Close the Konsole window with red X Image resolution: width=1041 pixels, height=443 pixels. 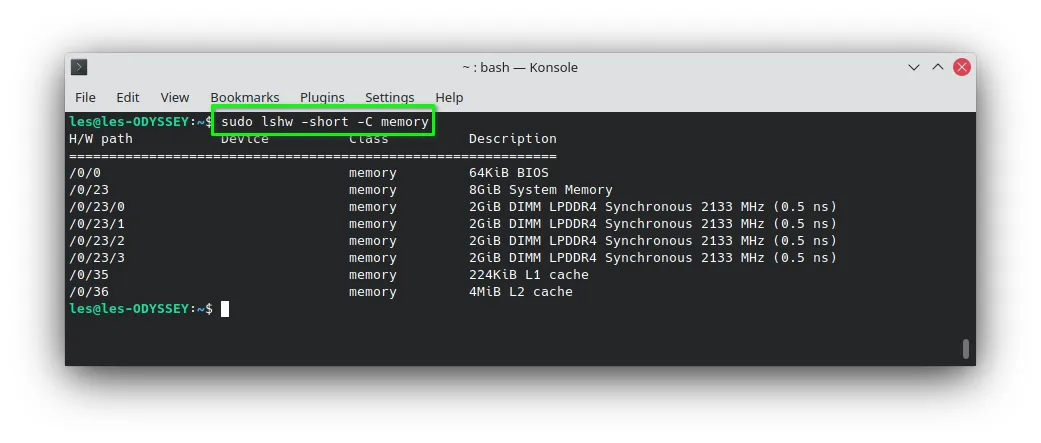point(961,67)
